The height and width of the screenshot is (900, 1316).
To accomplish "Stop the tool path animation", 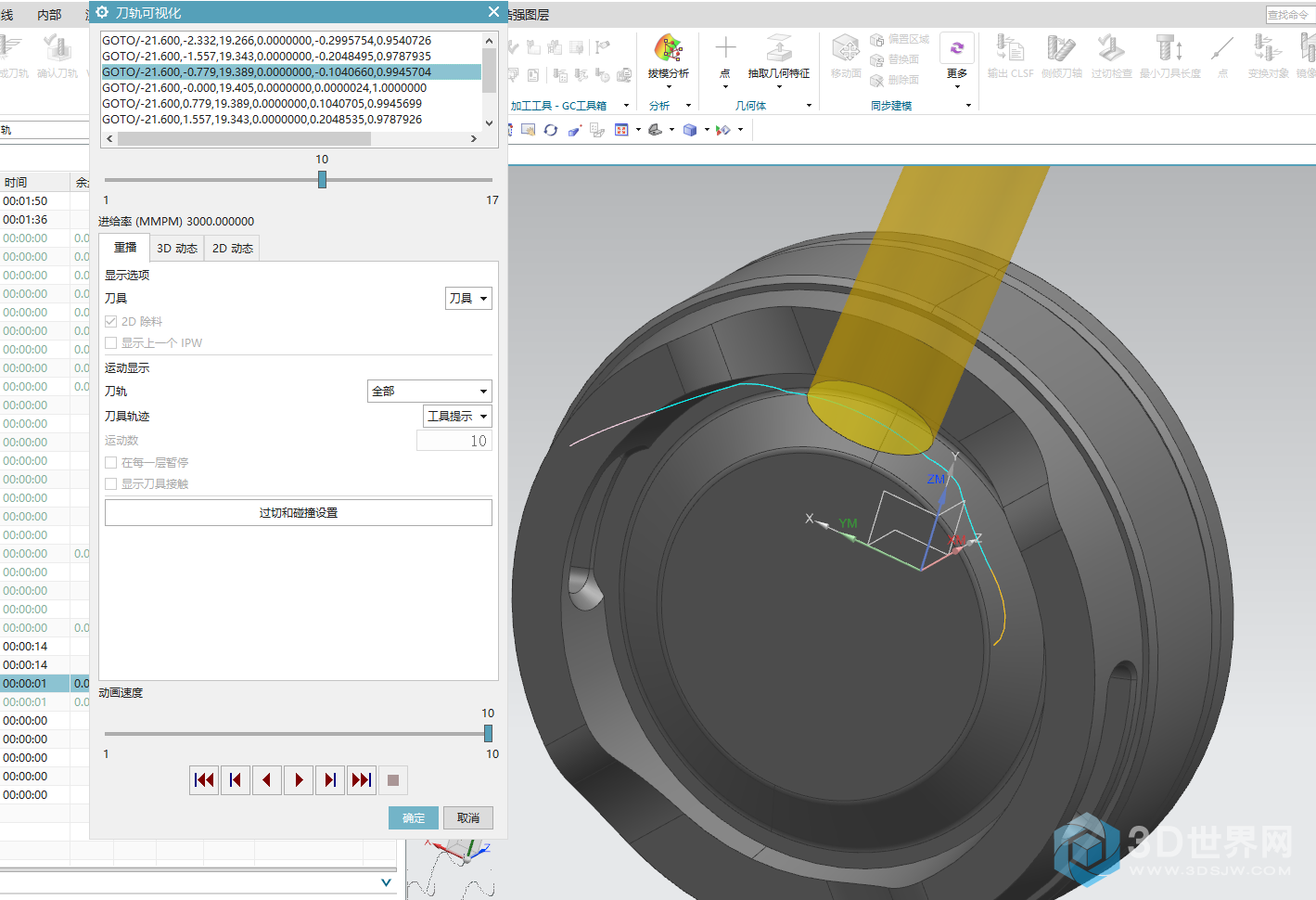I will (x=393, y=780).
